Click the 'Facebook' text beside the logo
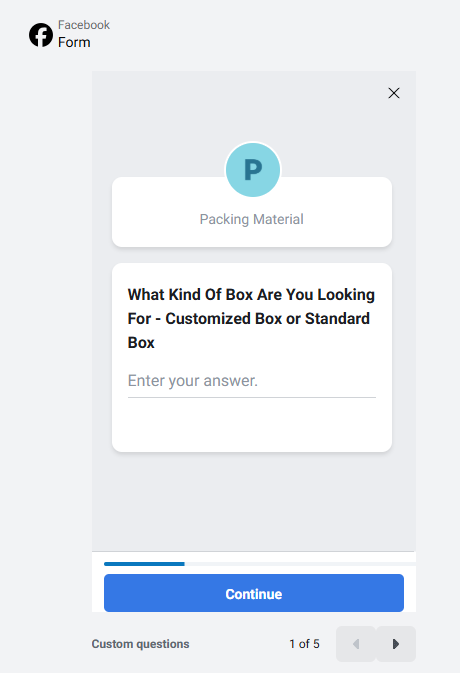Image resolution: width=460 pixels, height=673 pixels. [x=84, y=25]
